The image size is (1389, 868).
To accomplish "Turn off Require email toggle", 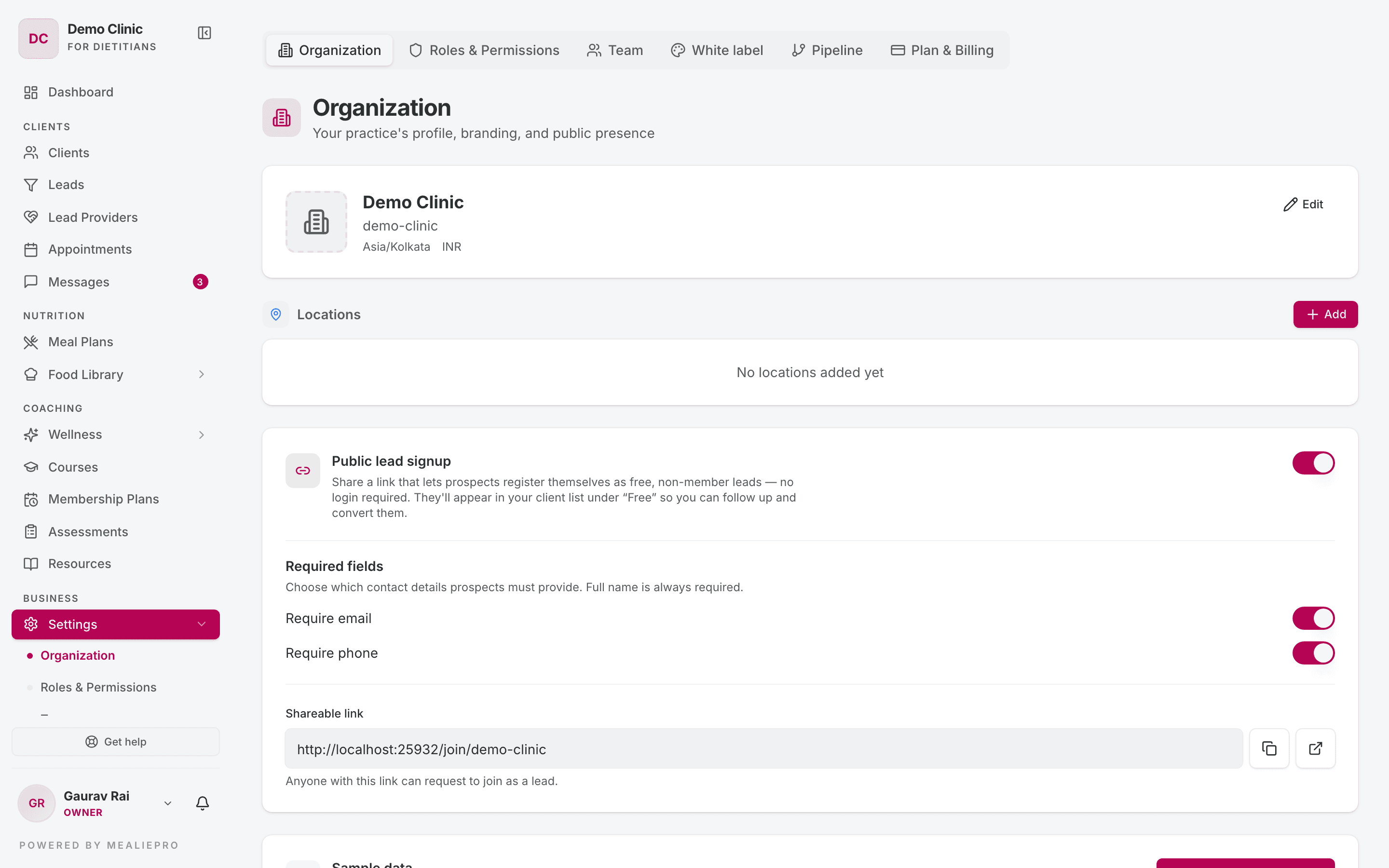I will click(1313, 618).
